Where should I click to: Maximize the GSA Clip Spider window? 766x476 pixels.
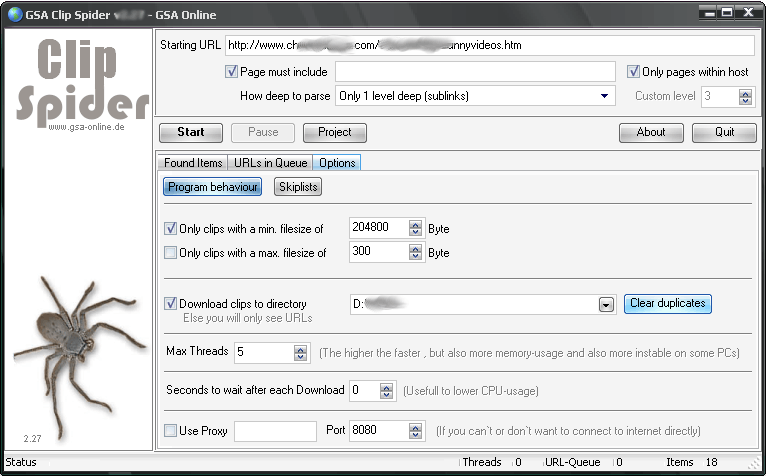(727, 13)
